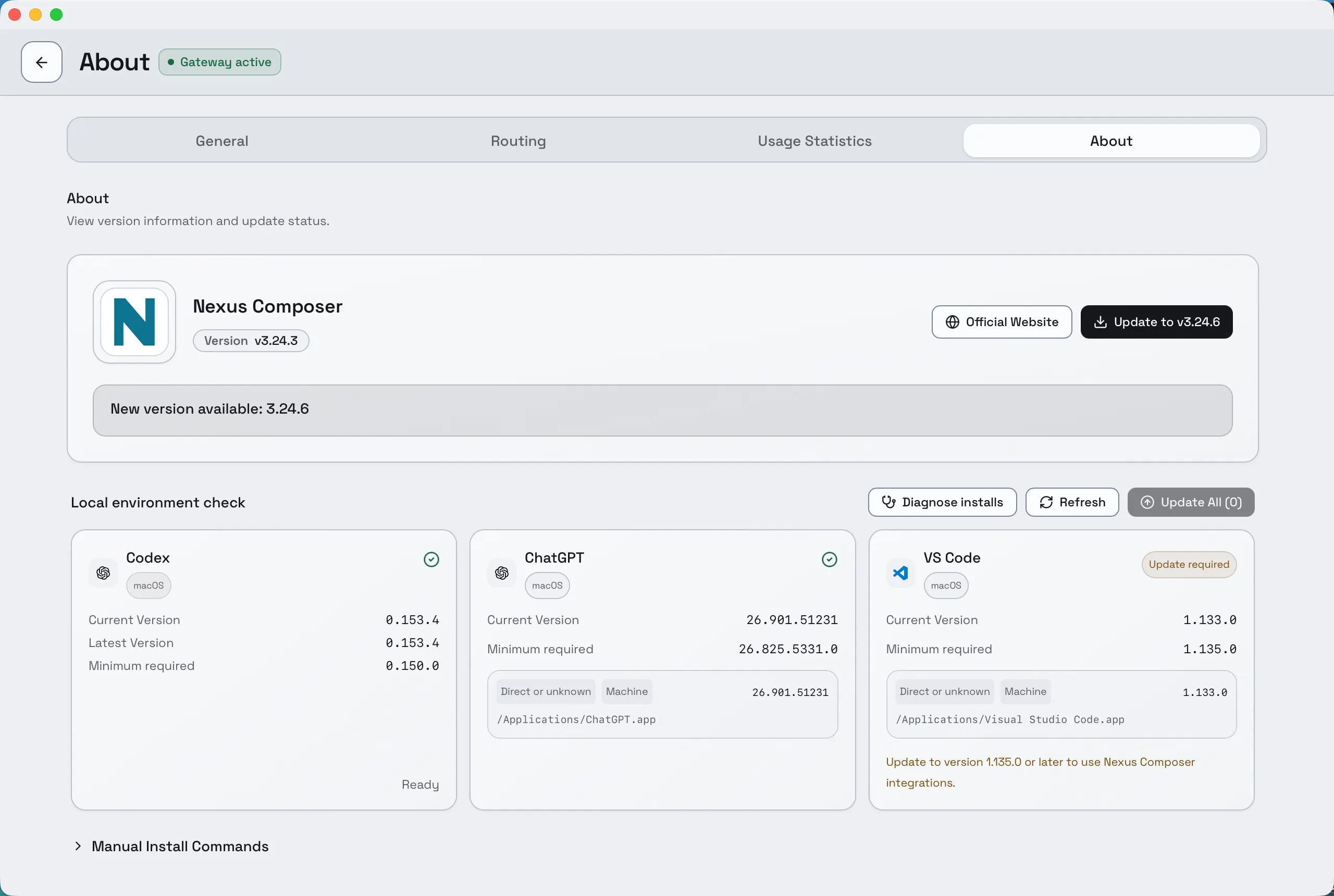Open the Usage Statistics tab

pyautogui.click(x=814, y=141)
